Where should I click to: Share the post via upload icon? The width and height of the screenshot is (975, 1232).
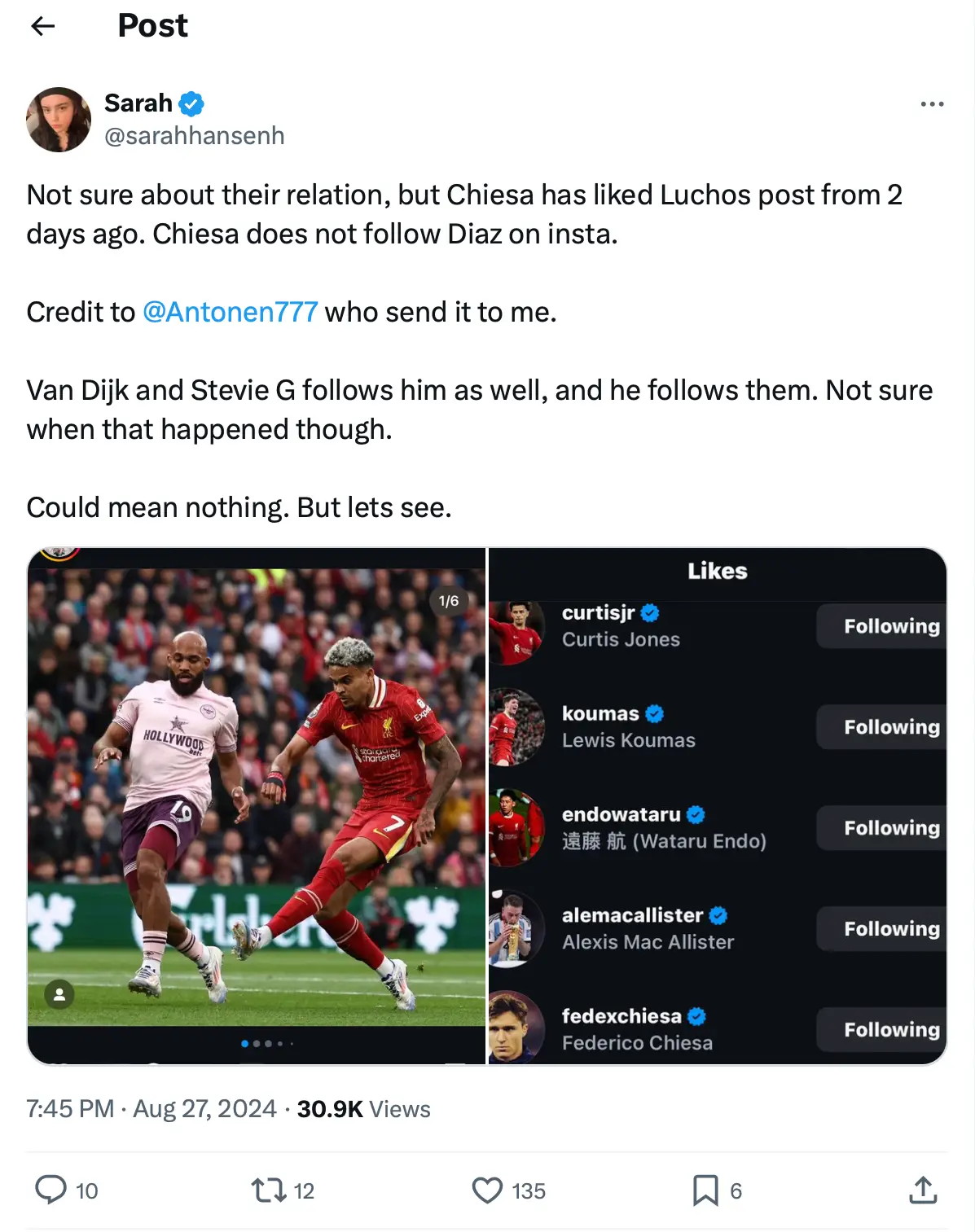[x=922, y=1190]
